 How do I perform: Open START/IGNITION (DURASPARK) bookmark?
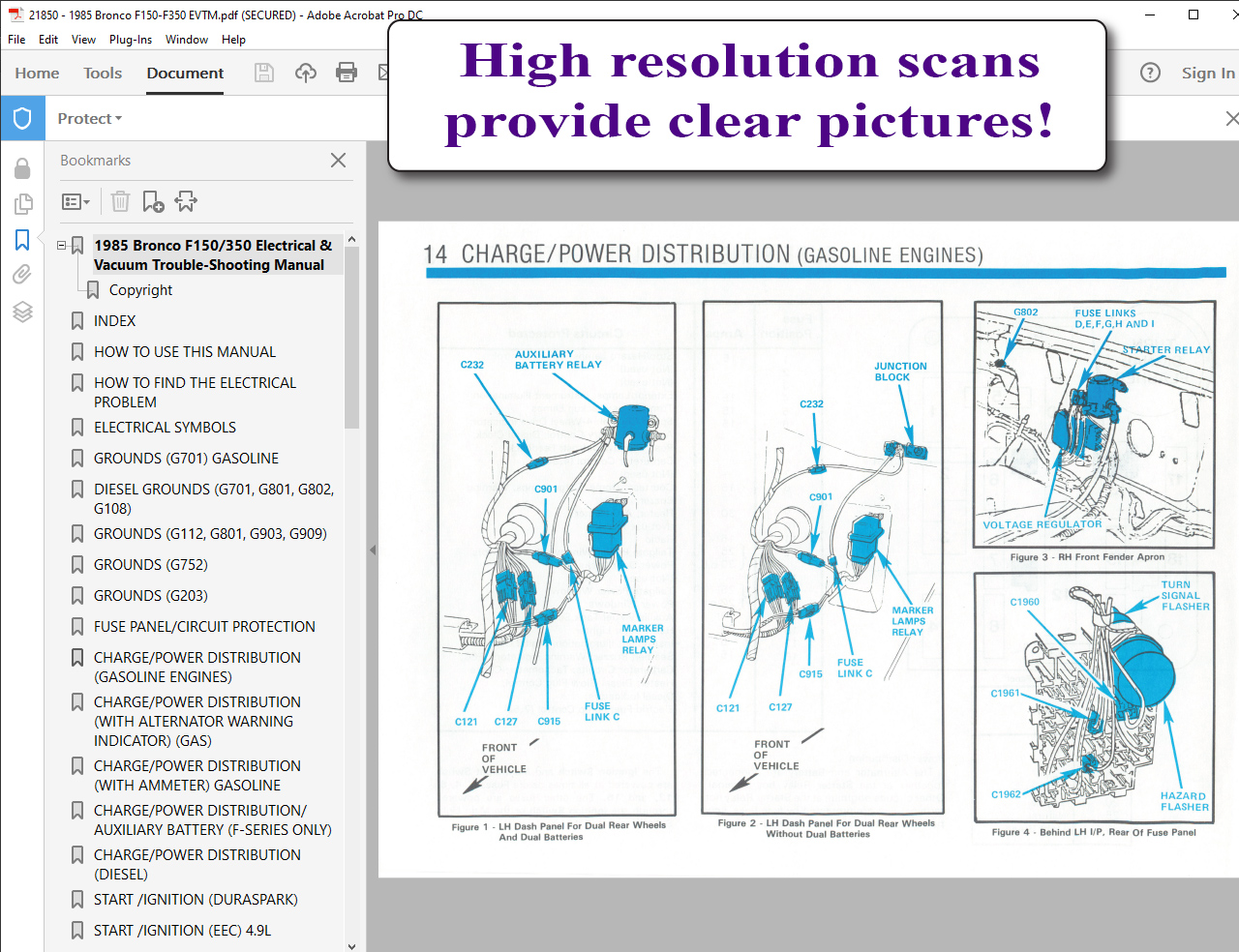pyautogui.click(x=196, y=900)
